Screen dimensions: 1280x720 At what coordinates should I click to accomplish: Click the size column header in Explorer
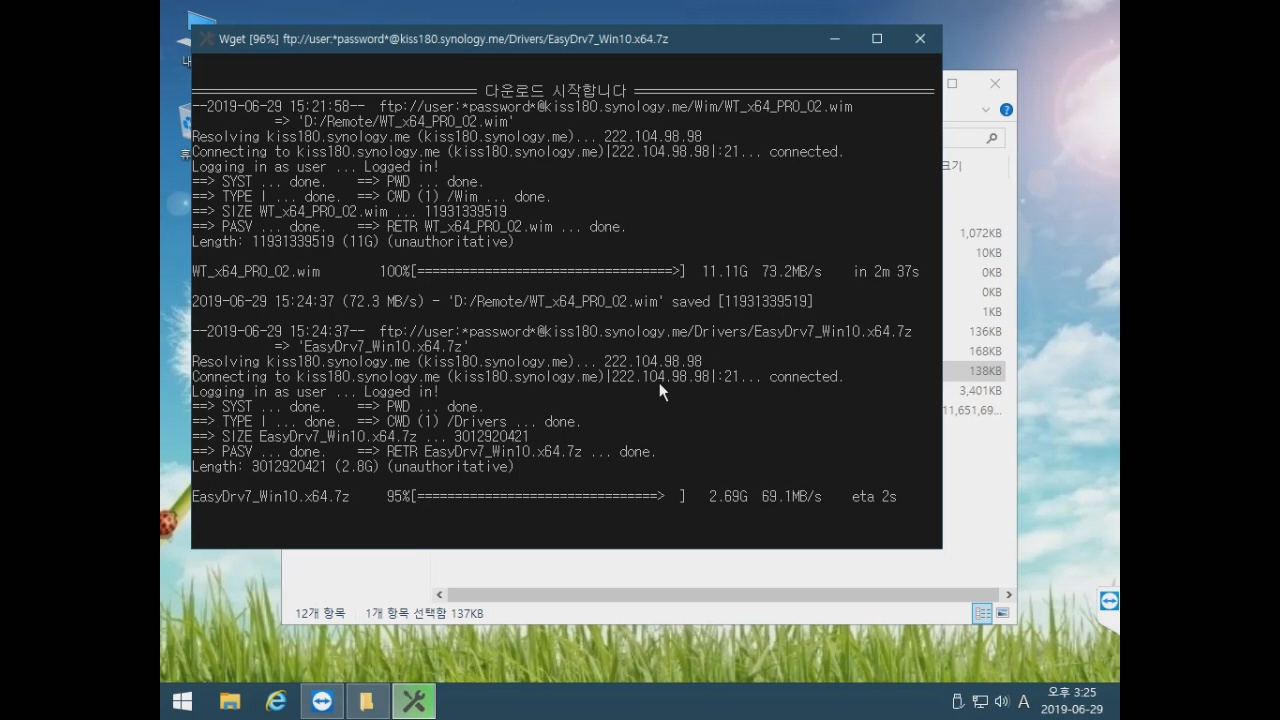(952, 166)
